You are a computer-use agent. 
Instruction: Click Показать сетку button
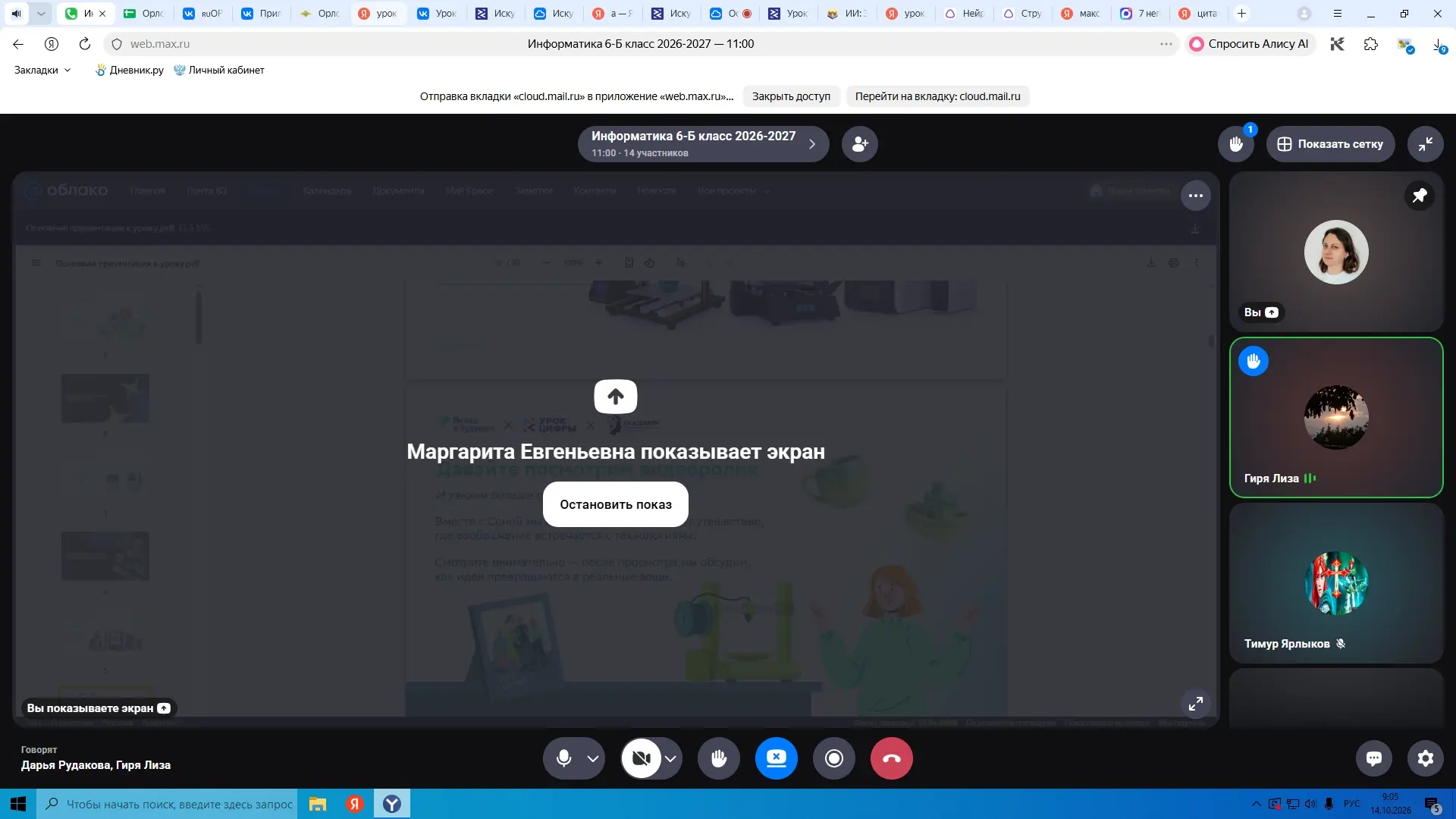[1330, 144]
